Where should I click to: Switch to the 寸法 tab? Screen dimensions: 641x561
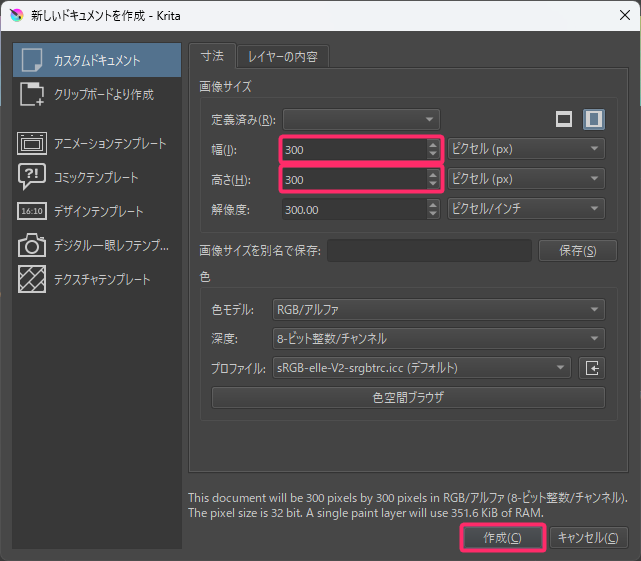tap(212, 56)
